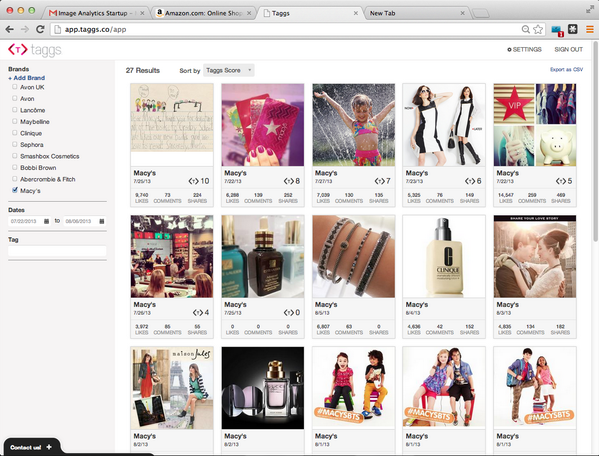Open the Clinique bottle post thumbnail

pos(444,256)
